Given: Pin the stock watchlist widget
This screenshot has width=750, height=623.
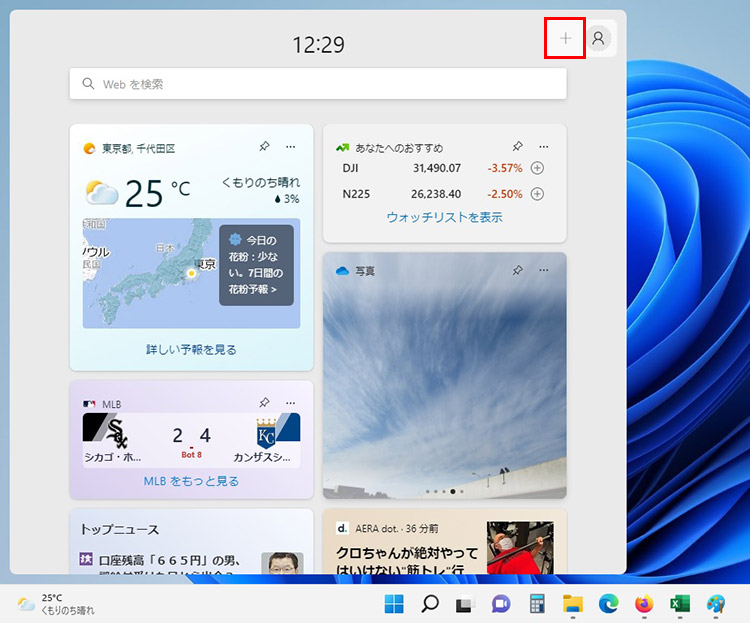Looking at the screenshot, I should pyautogui.click(x=517, y=147).
